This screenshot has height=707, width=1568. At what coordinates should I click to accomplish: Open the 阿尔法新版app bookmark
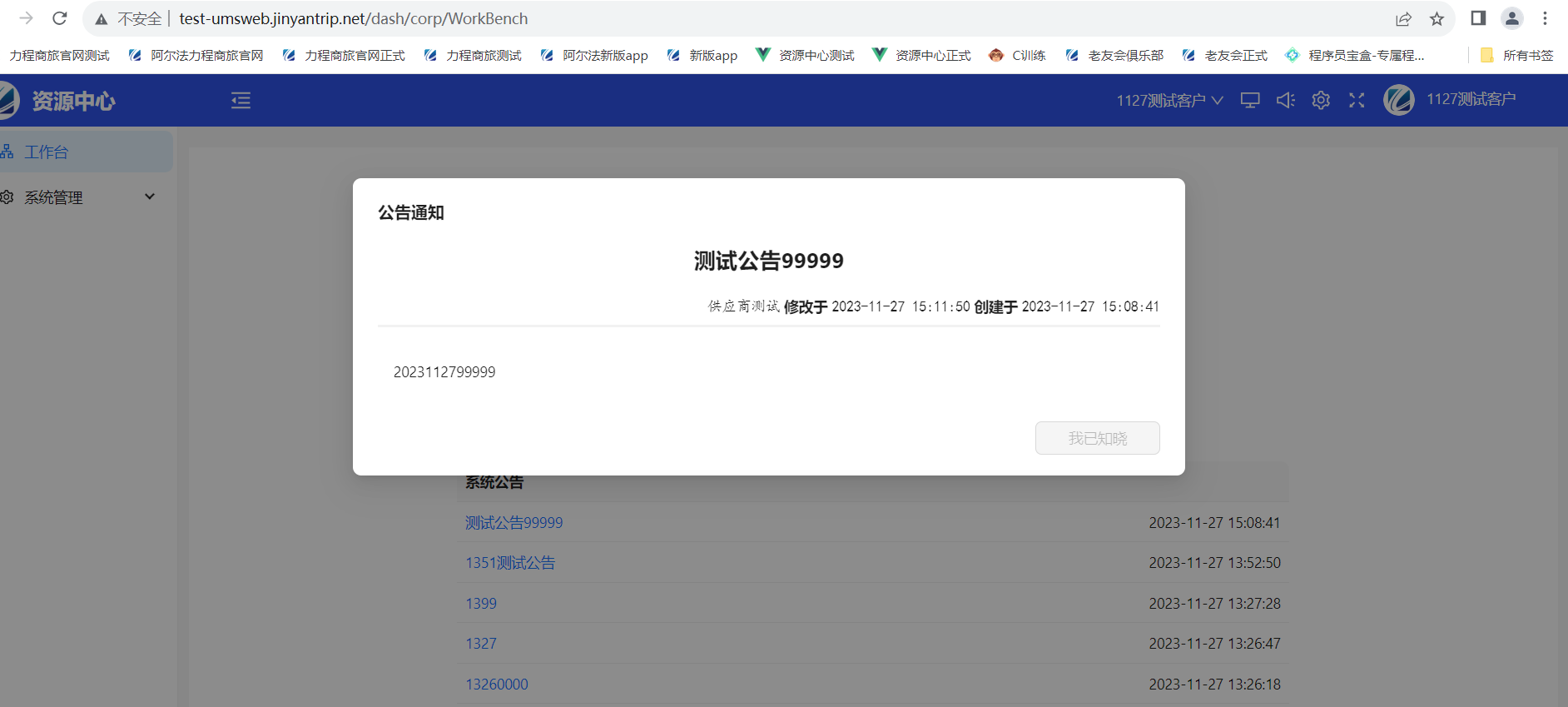point(594,56)
